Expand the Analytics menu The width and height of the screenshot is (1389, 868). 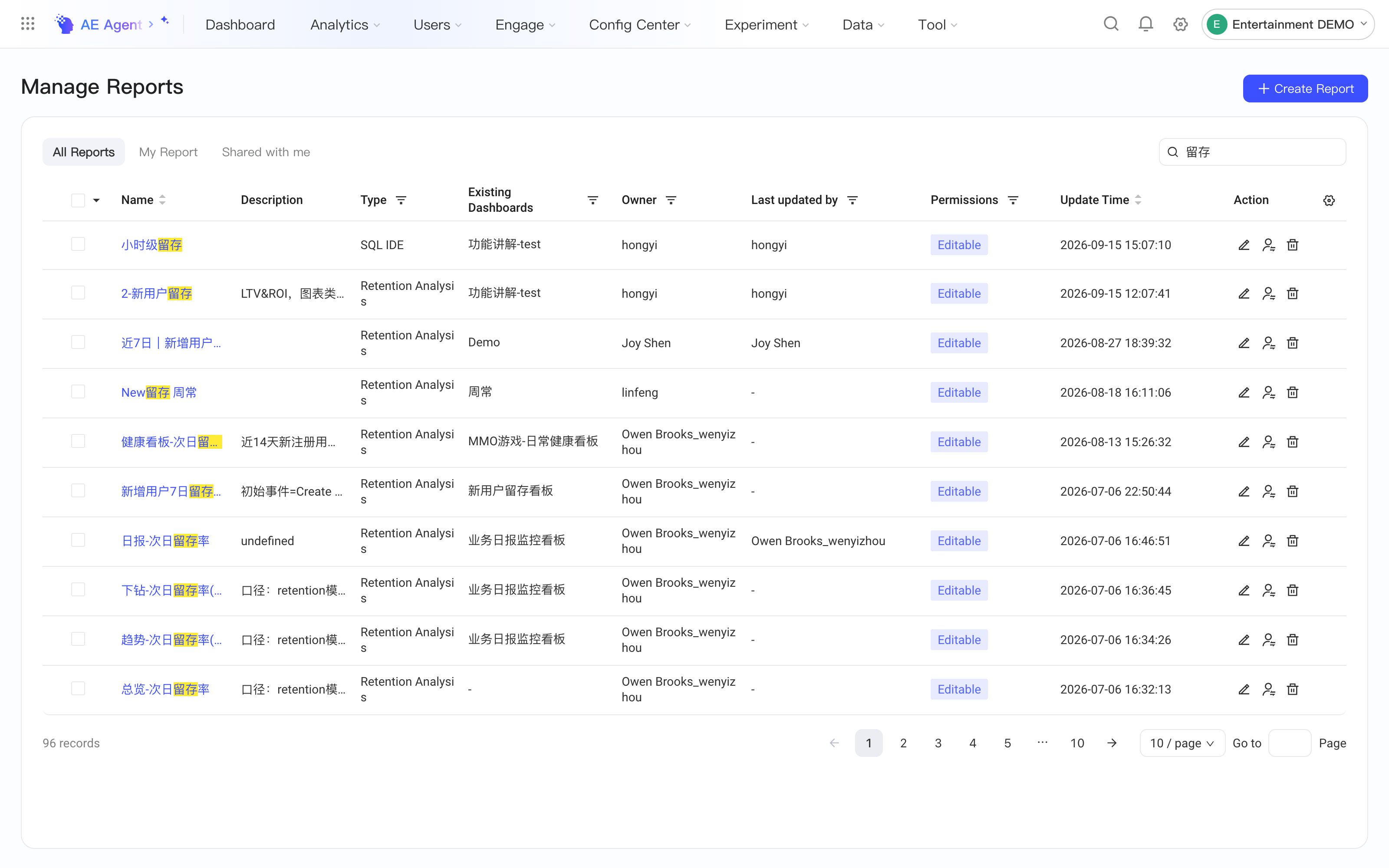click(345, 25)
